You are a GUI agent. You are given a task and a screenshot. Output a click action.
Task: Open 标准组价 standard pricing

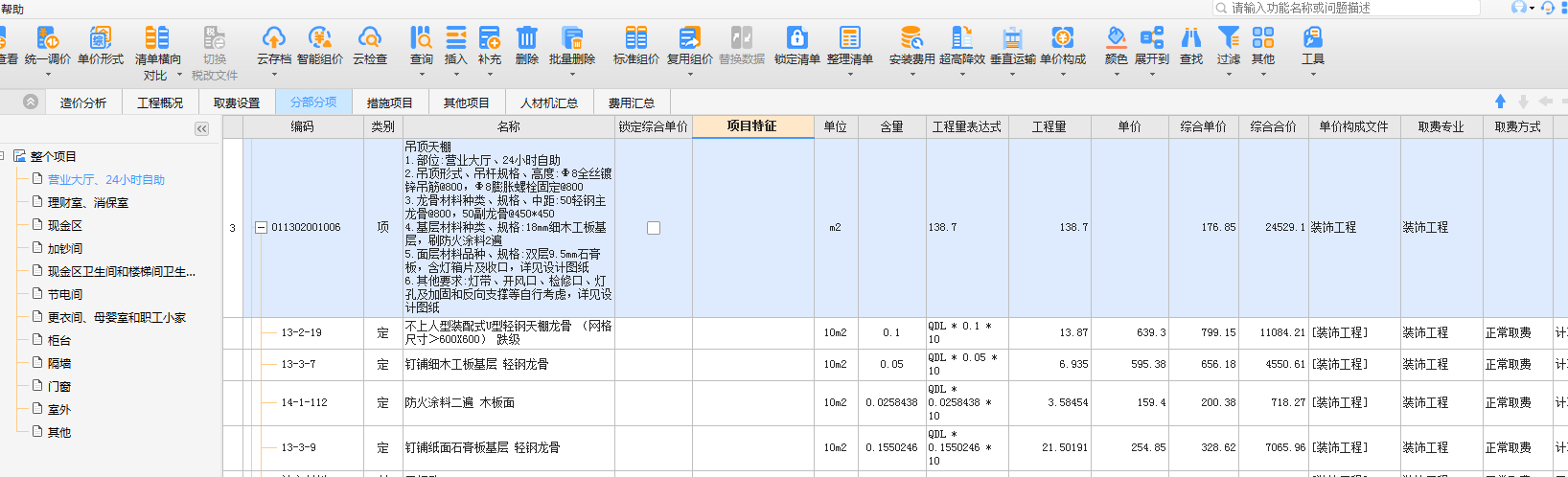point(636,45)
